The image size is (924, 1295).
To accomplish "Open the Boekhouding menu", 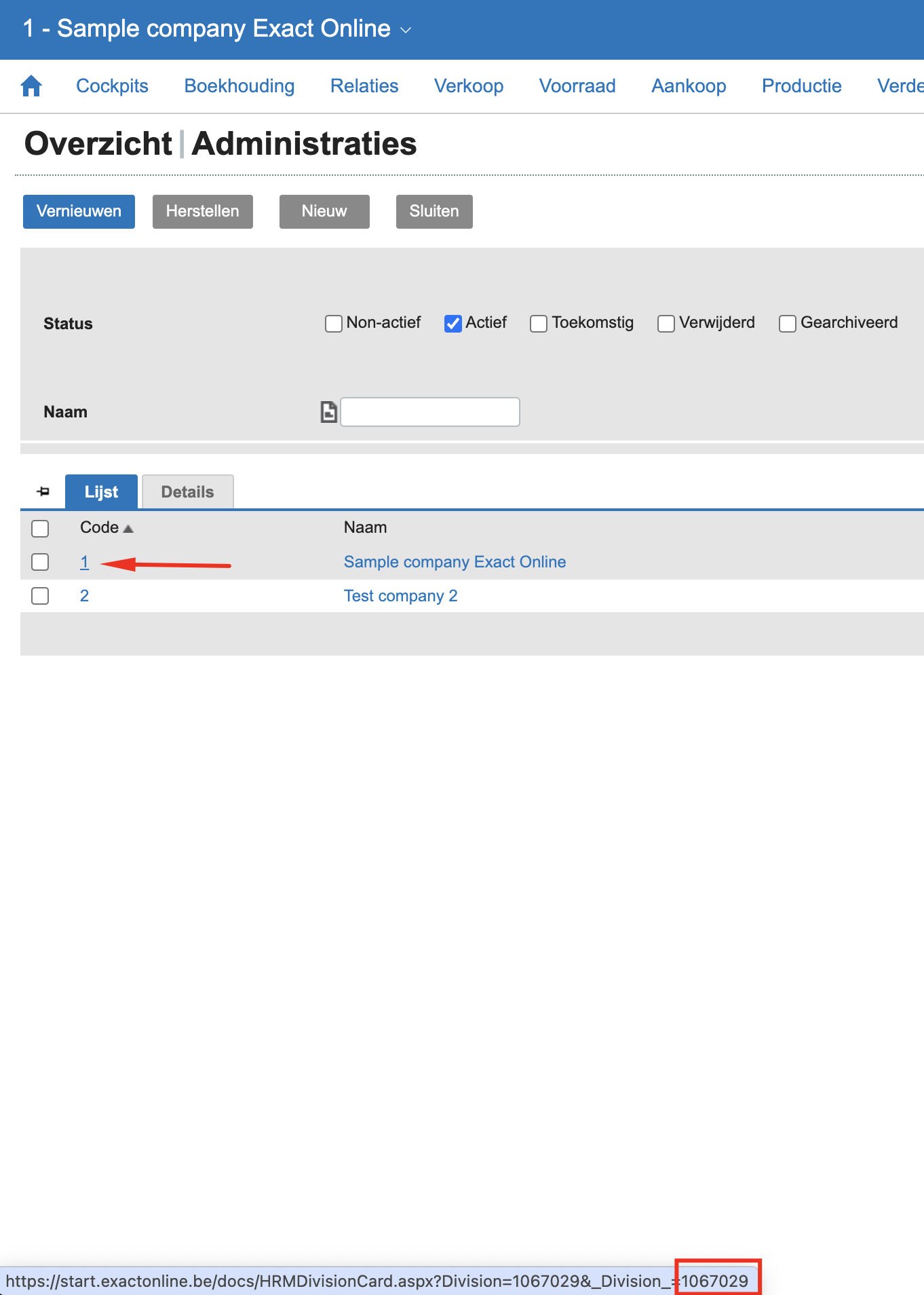I will 239,86.
